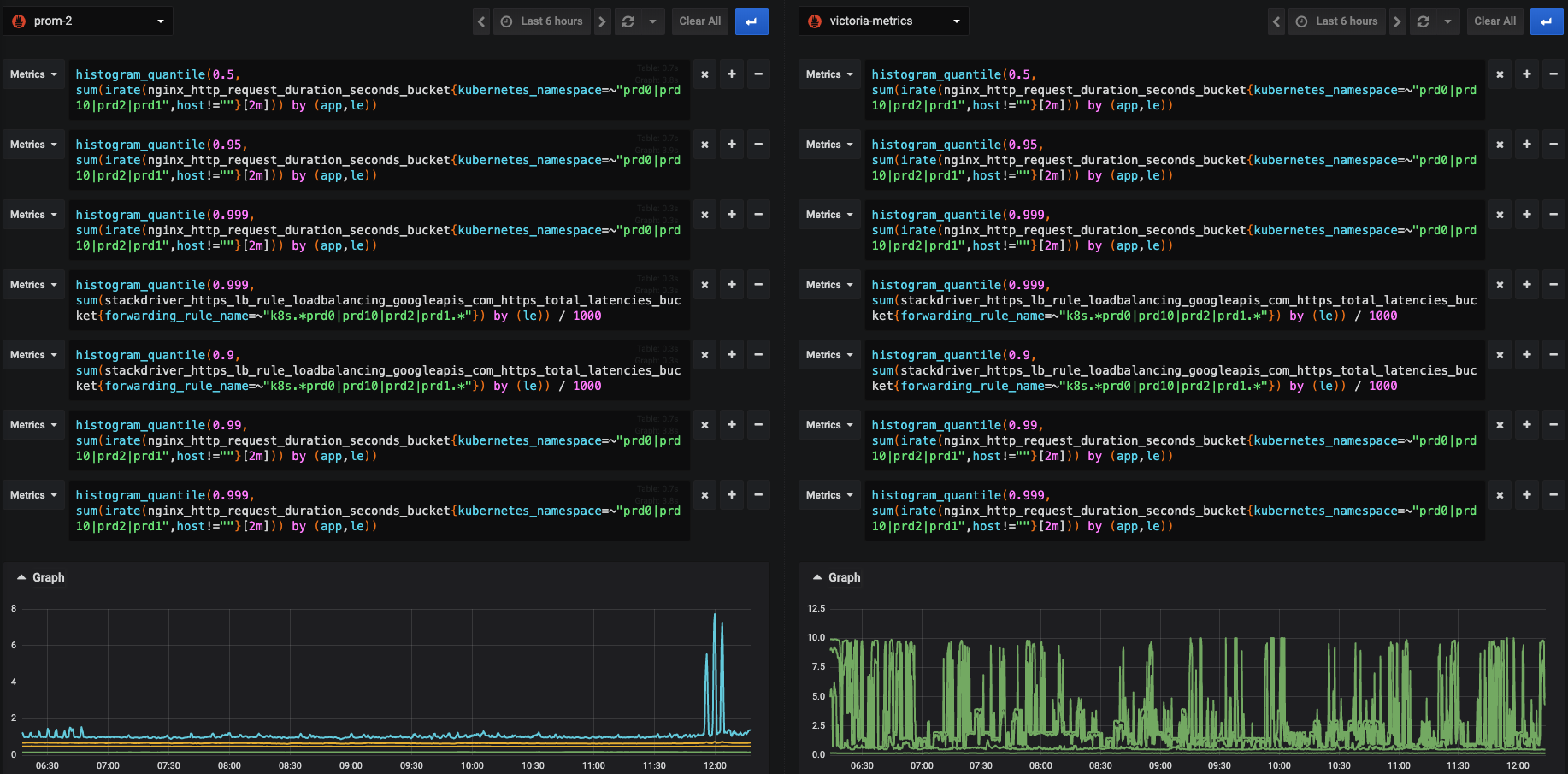Screen dimensions: 1568x774
Task: Open Metrics dropdown for victoria-metrics 0.95 quantile query
Action: click(830, 145)
